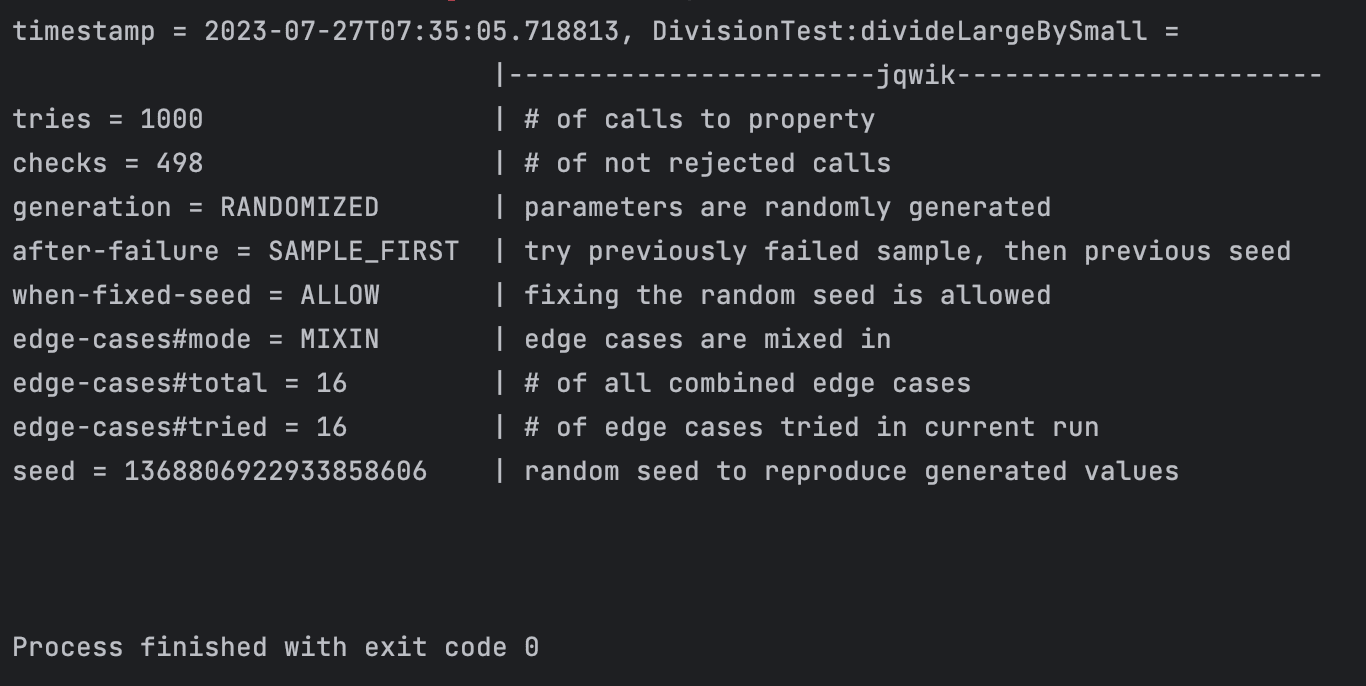Click when-fixed-seed = ALLOW line
This screenshot has height=686, width=1366.
click(196, 295)
